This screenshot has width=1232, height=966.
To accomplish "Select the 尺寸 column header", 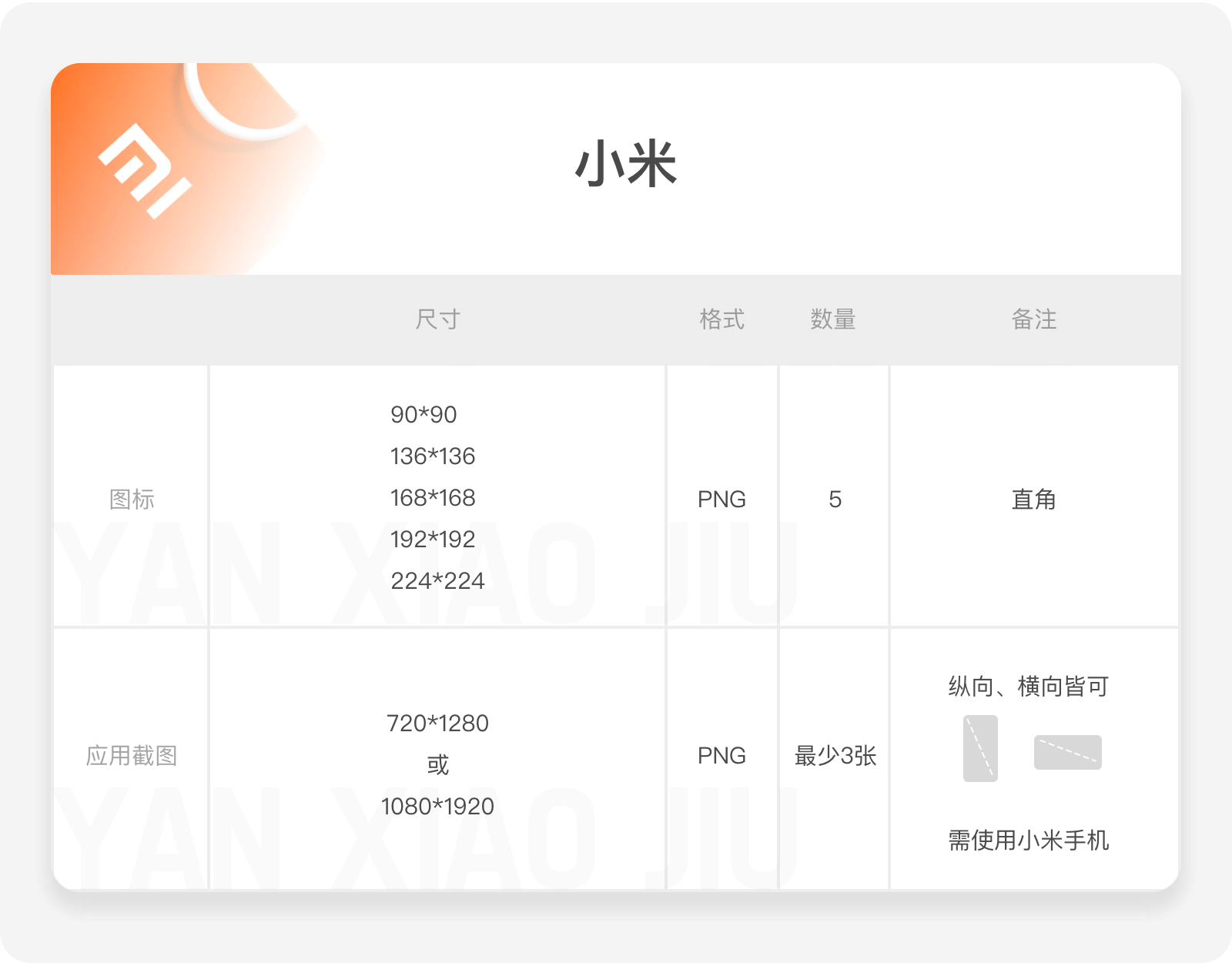I will point(437,319).
